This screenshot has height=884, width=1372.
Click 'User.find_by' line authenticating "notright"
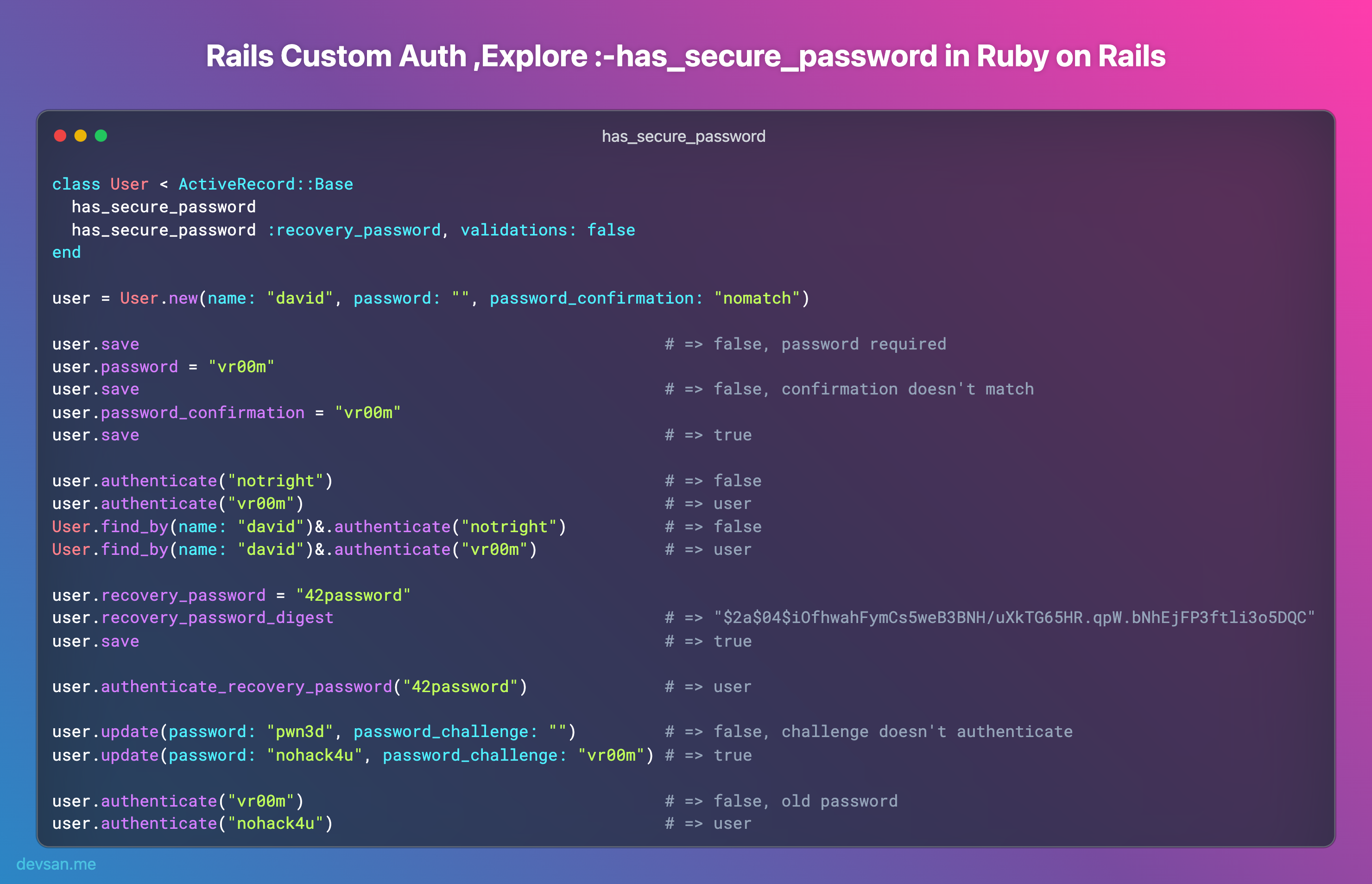click(309, 527)
